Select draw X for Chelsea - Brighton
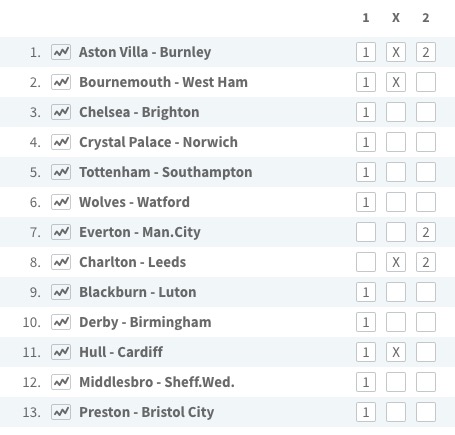Viewport: 455px width, 435px height. (396, 112)
